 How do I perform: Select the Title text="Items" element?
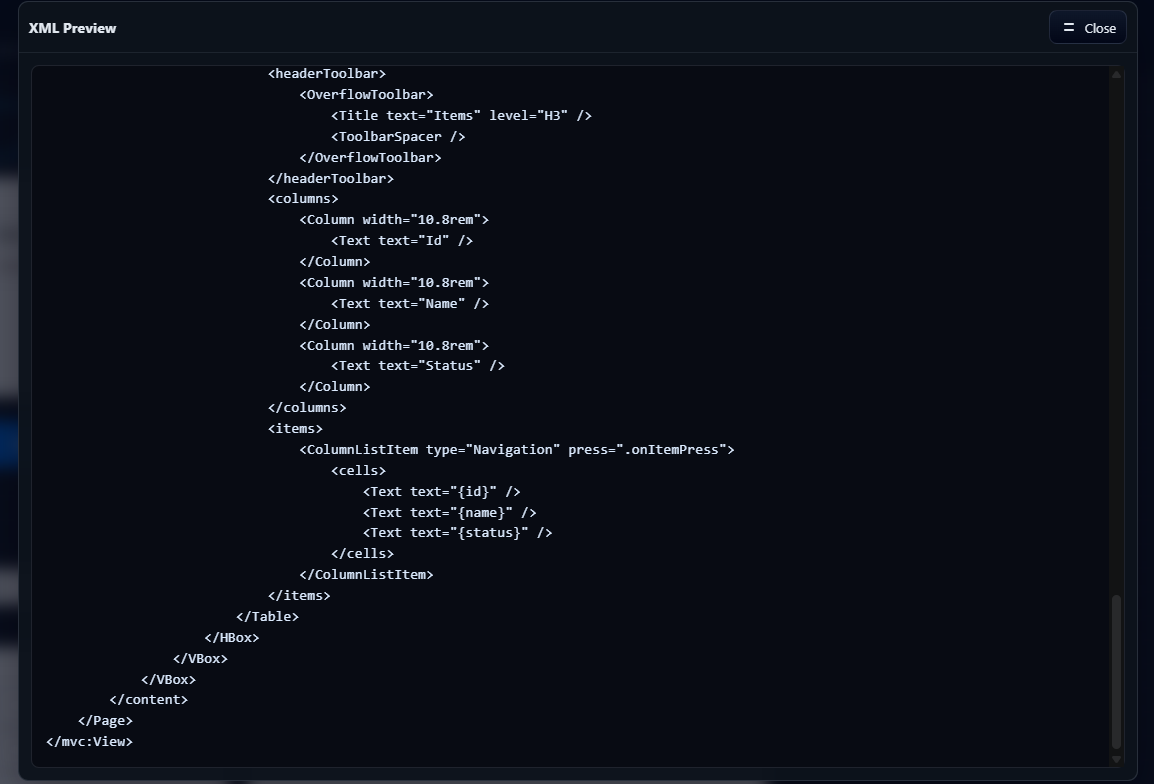460,115
